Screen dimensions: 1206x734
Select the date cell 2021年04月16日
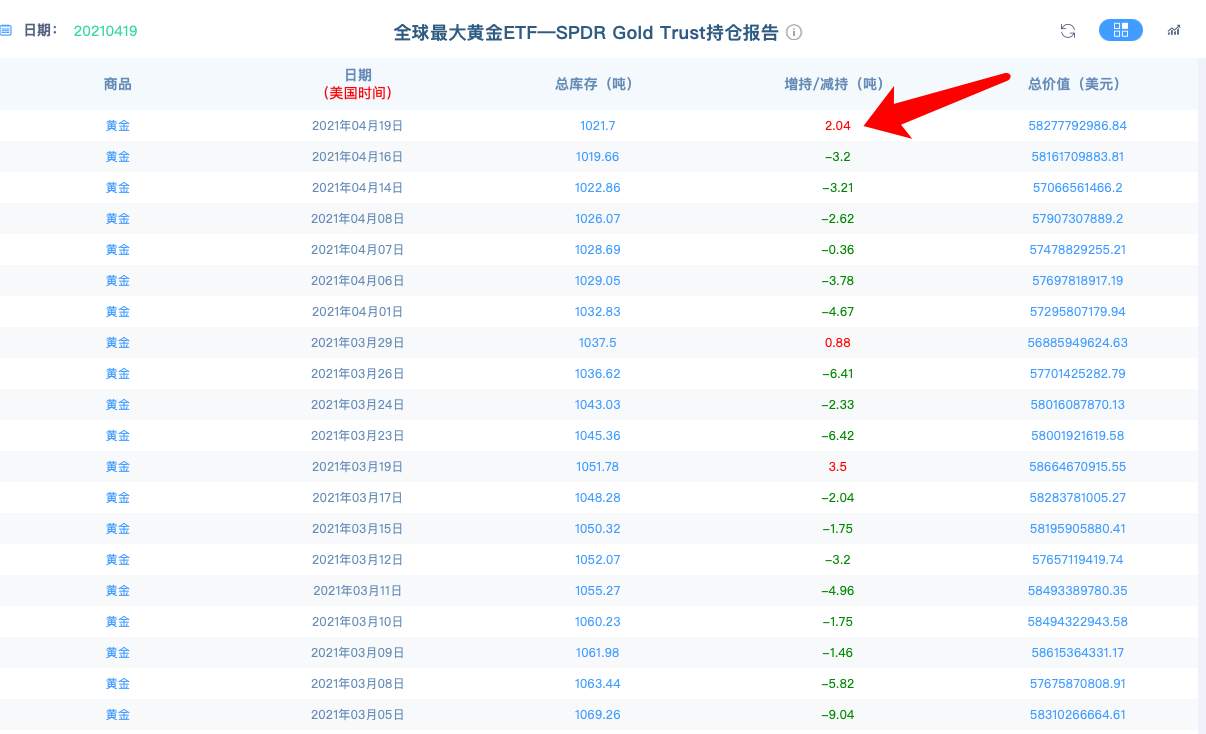[x=358, y=157]
